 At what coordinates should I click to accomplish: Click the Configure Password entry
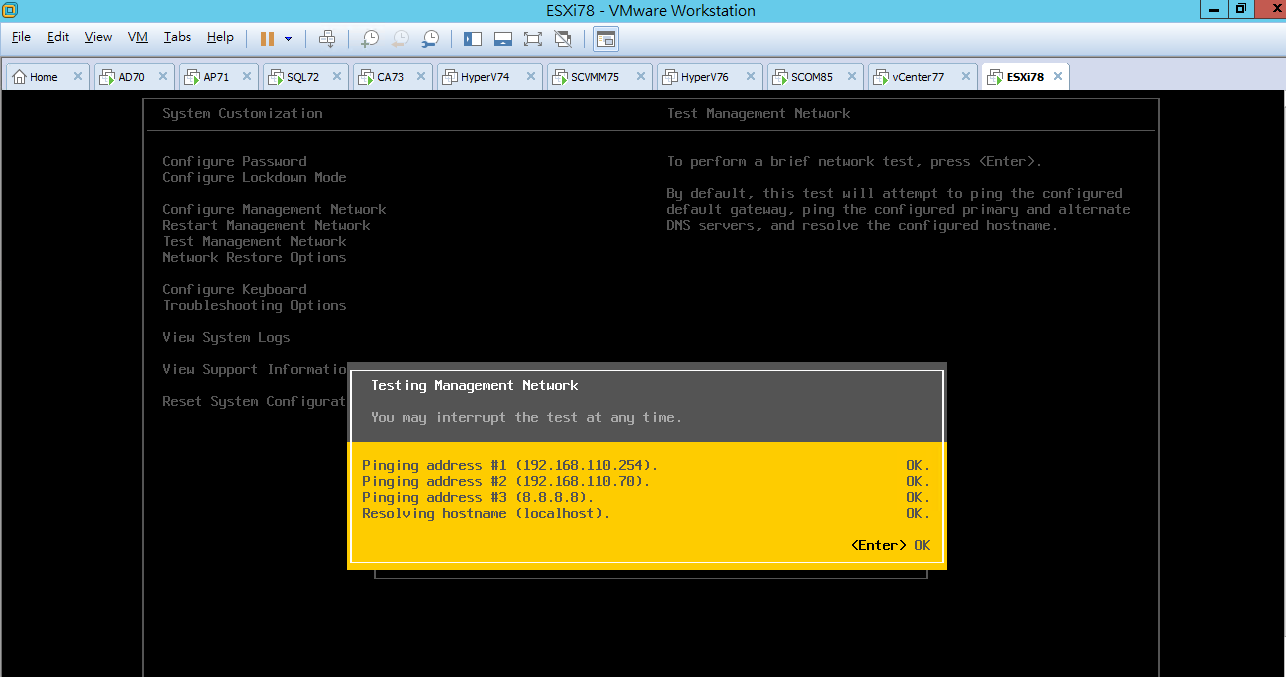(234, 161)
